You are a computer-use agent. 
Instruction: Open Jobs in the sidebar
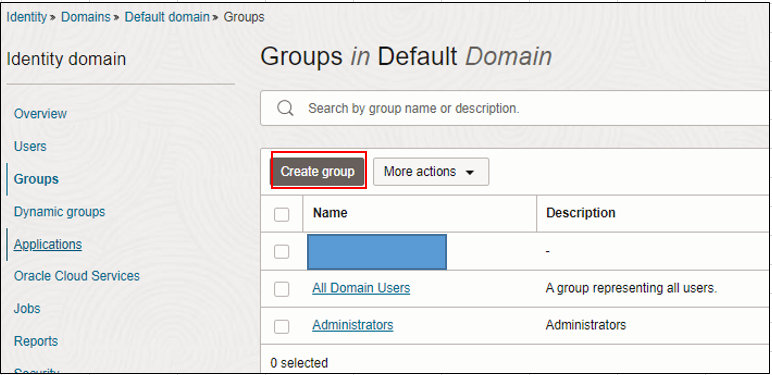(27, 309)
